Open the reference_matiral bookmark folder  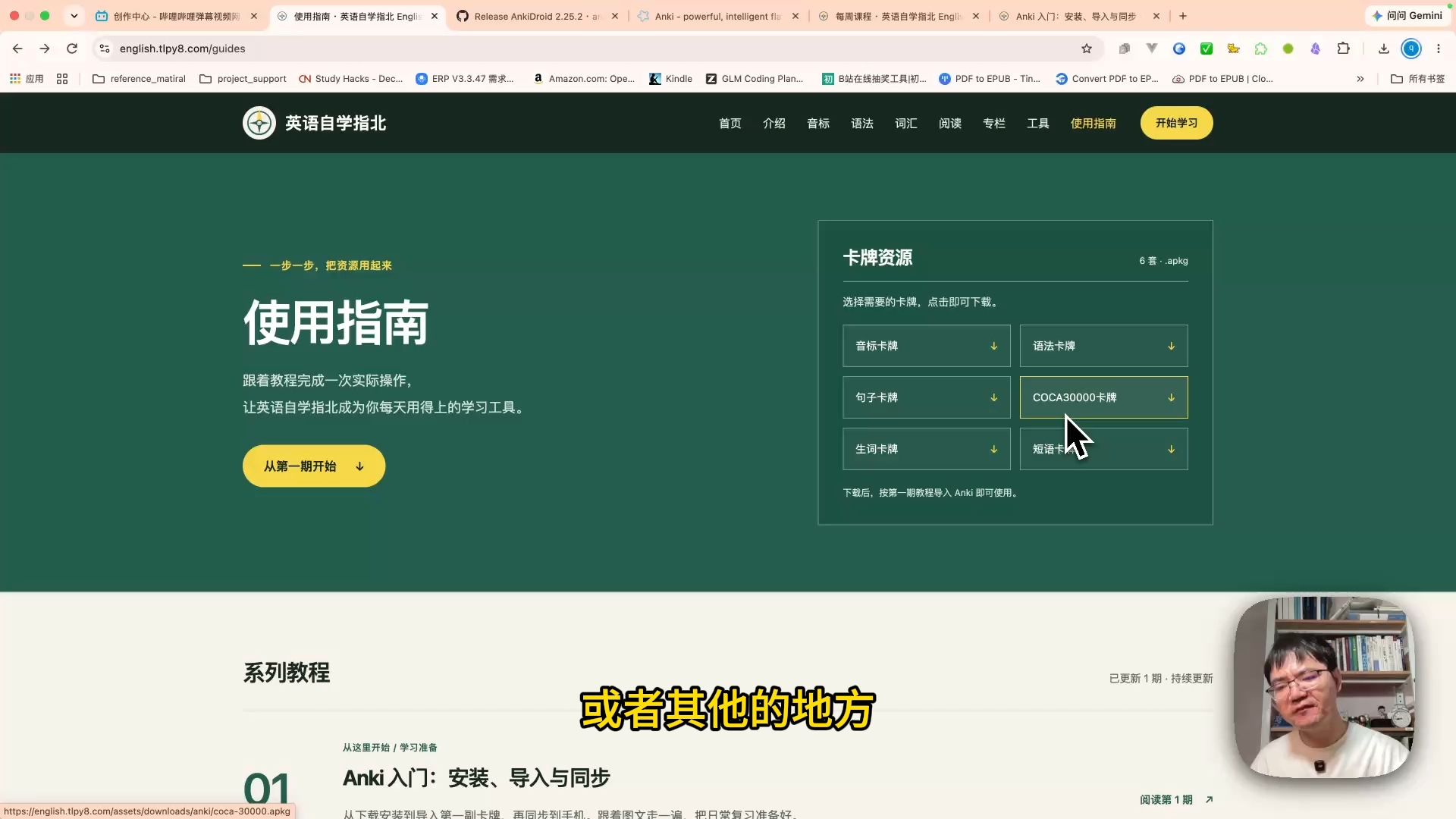tap(139, 79)
